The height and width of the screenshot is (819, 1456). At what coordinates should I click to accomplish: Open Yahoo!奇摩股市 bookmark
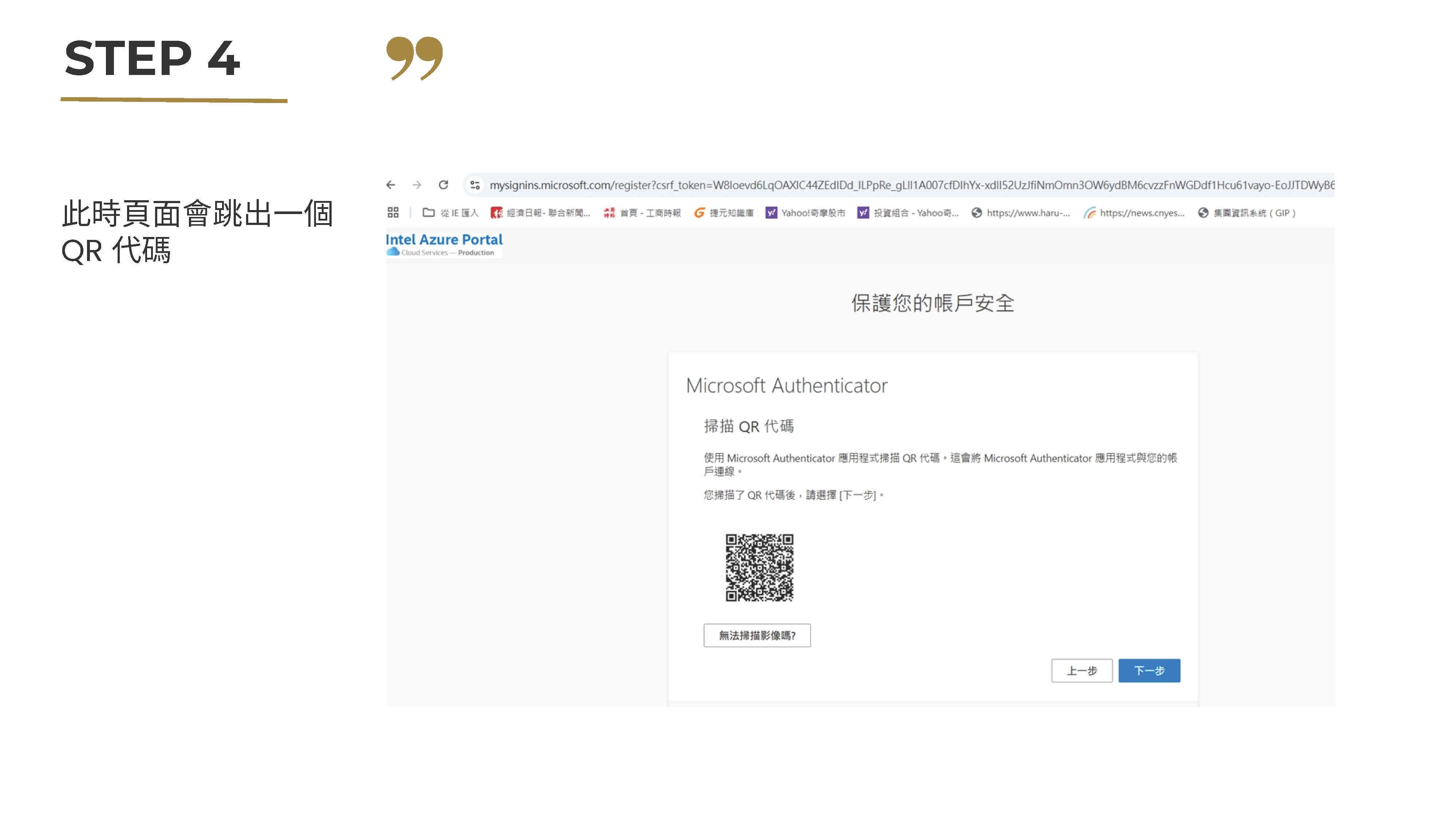point(806,213)
